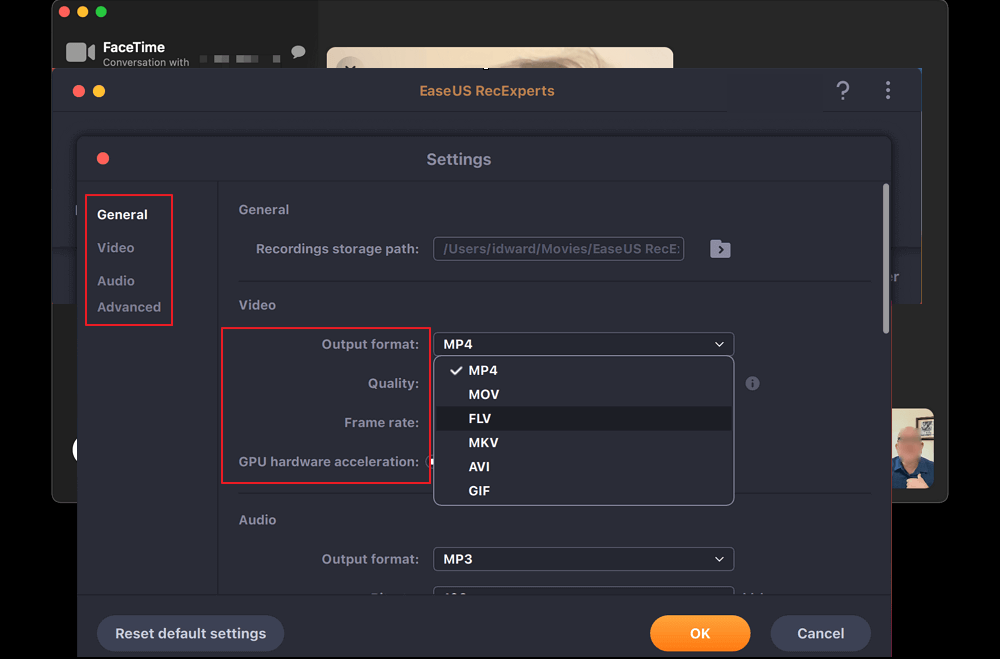Viewport: 1000px width, 659px height.
Task: Confirm settings with the OK button
Action: click(x=700, y=633)
